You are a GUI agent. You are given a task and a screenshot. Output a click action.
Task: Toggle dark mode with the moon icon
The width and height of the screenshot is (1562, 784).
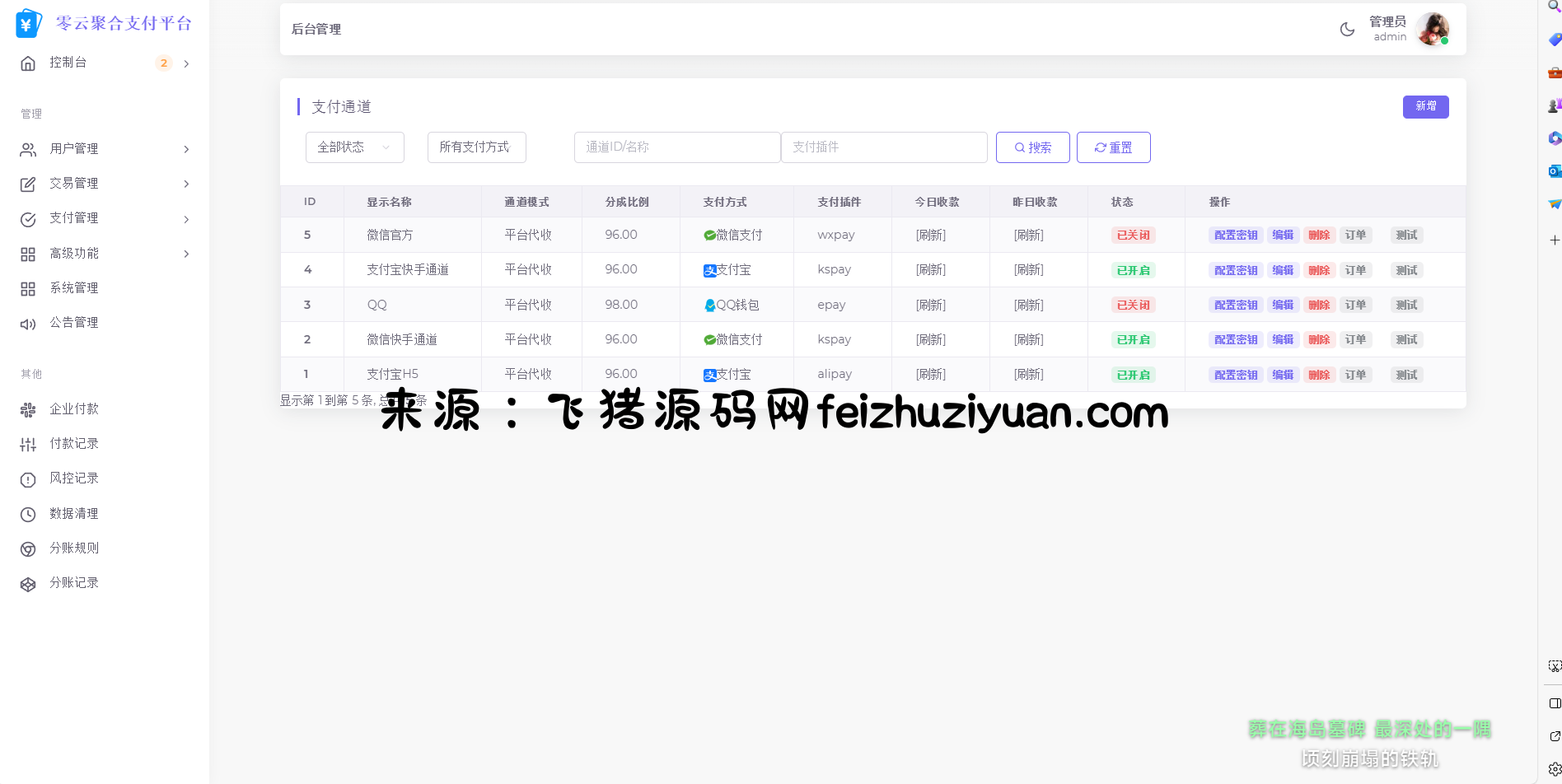[1347, 30]
